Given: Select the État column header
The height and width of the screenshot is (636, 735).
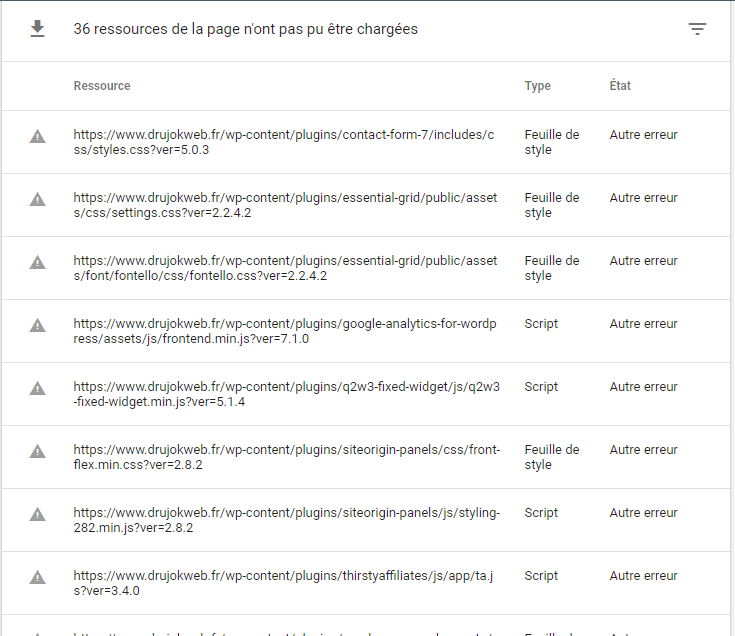Looking at the screenshot, I should (620, 85).
